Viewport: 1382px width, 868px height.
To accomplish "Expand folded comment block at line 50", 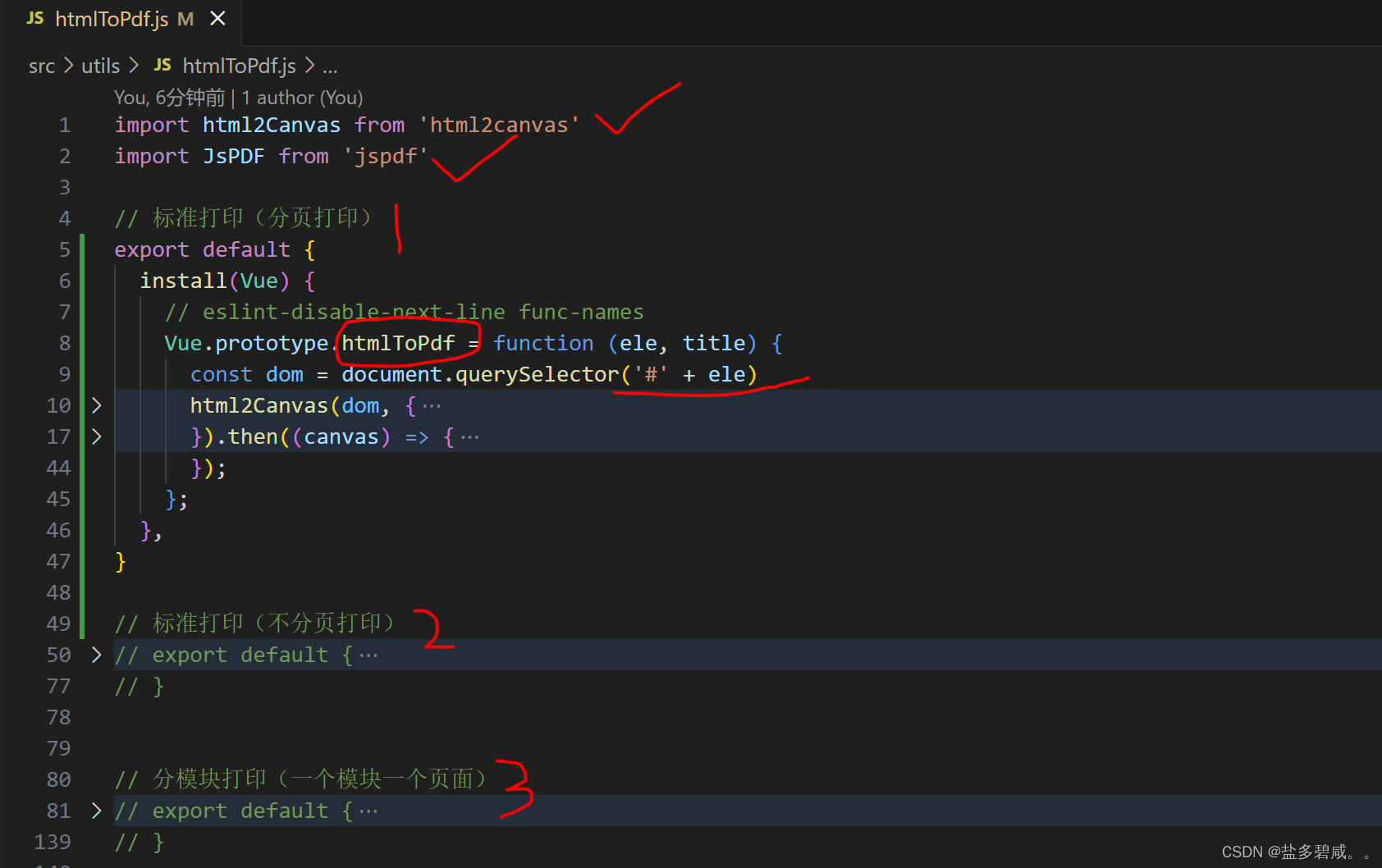I will click(97, 655).
